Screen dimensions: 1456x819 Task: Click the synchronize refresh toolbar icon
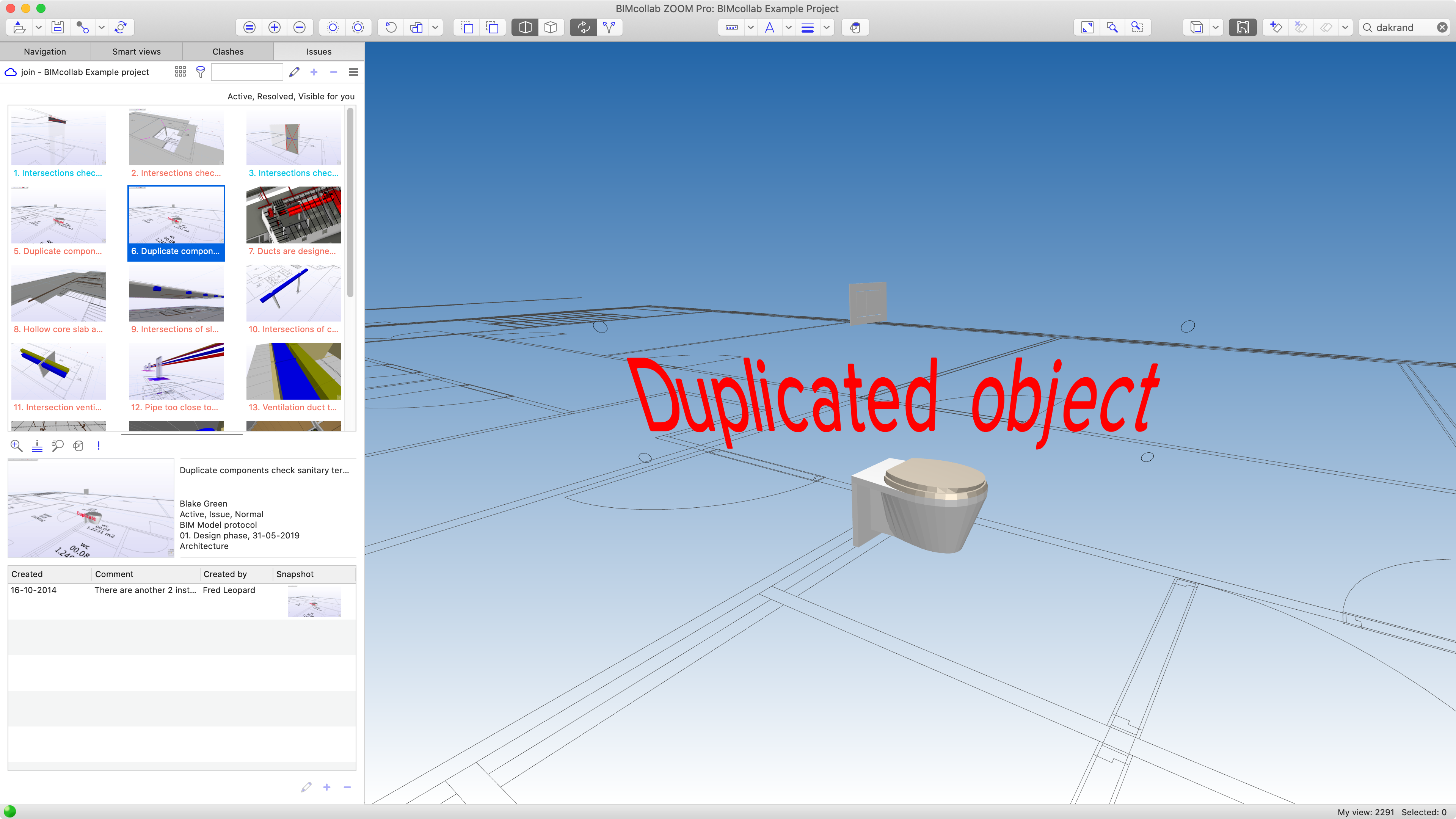121,27
